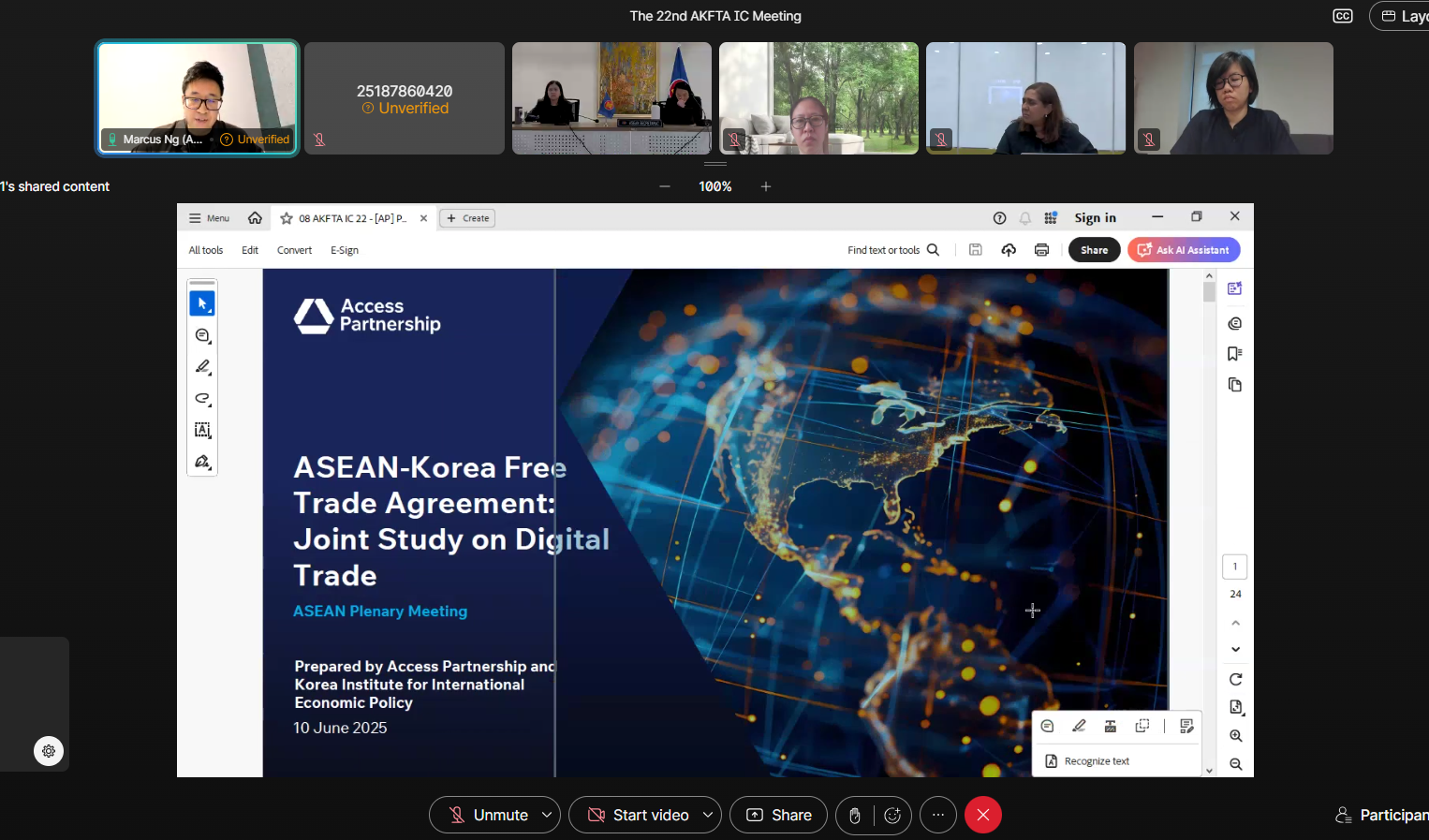
Task: Select the fill and sign tool in left toolbar
Action: pos(202,462)
